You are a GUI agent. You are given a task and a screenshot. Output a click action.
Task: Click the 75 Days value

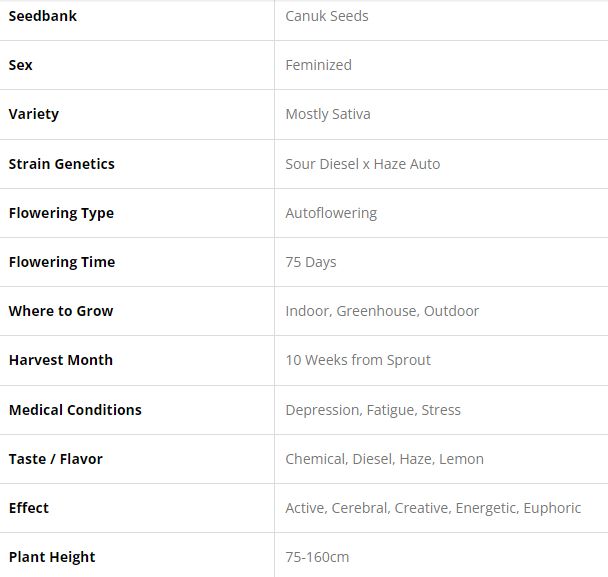coord(311,262)
